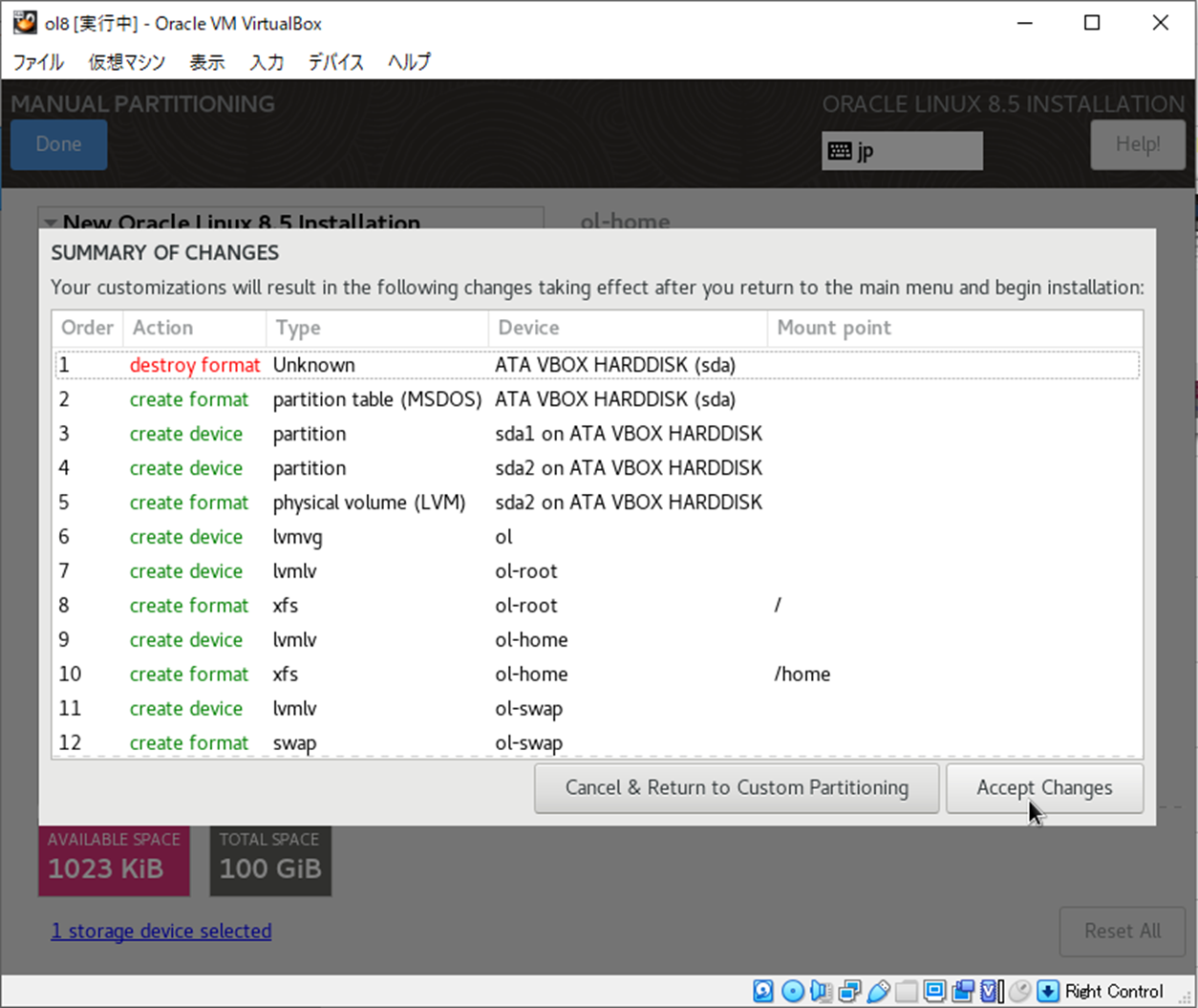This screenshot has width=1198, height=1008.
Task: Open the 仮想マシン menu
Action: click(127, 62)
